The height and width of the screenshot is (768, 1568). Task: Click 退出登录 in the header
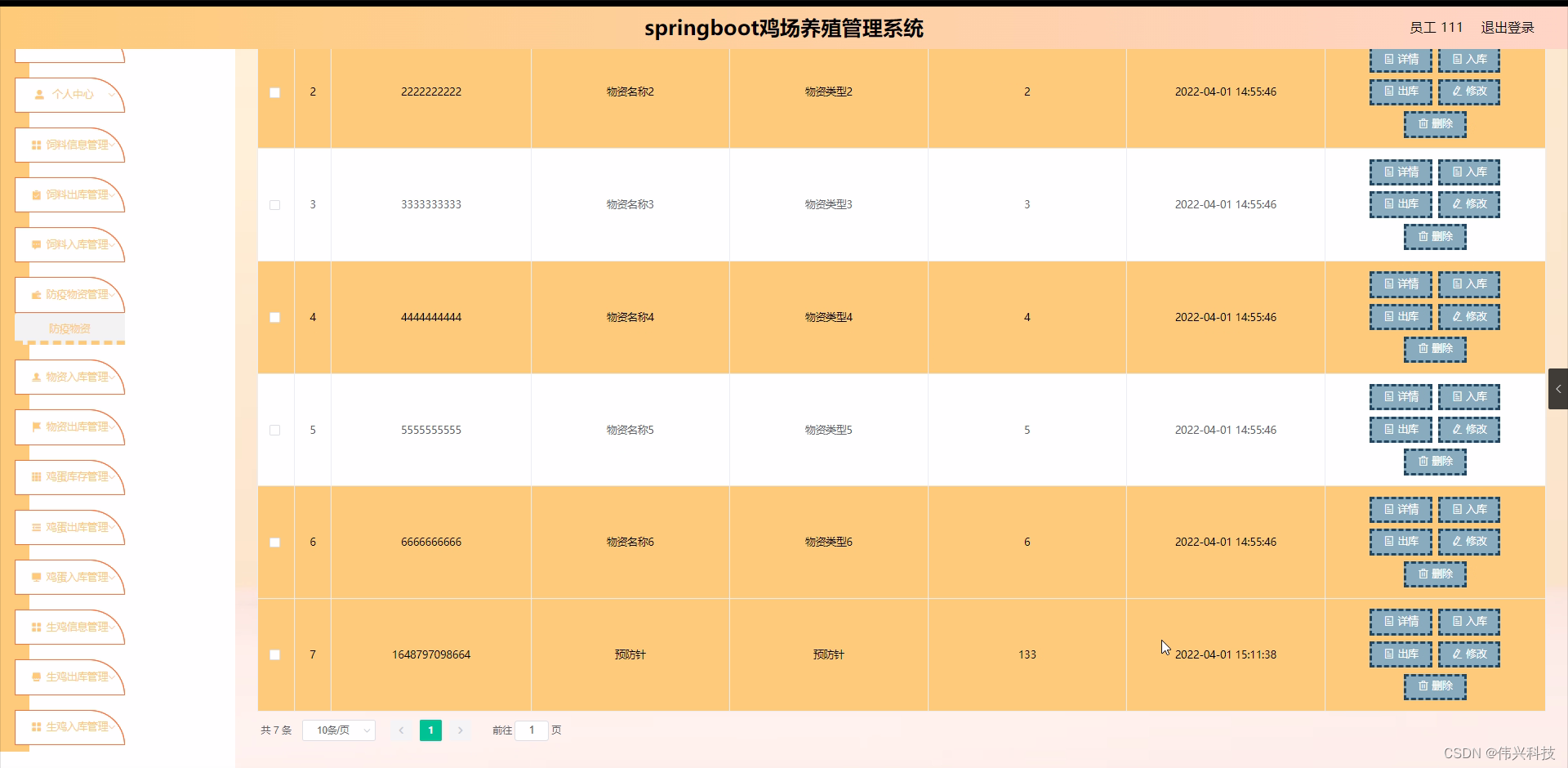1507,27
